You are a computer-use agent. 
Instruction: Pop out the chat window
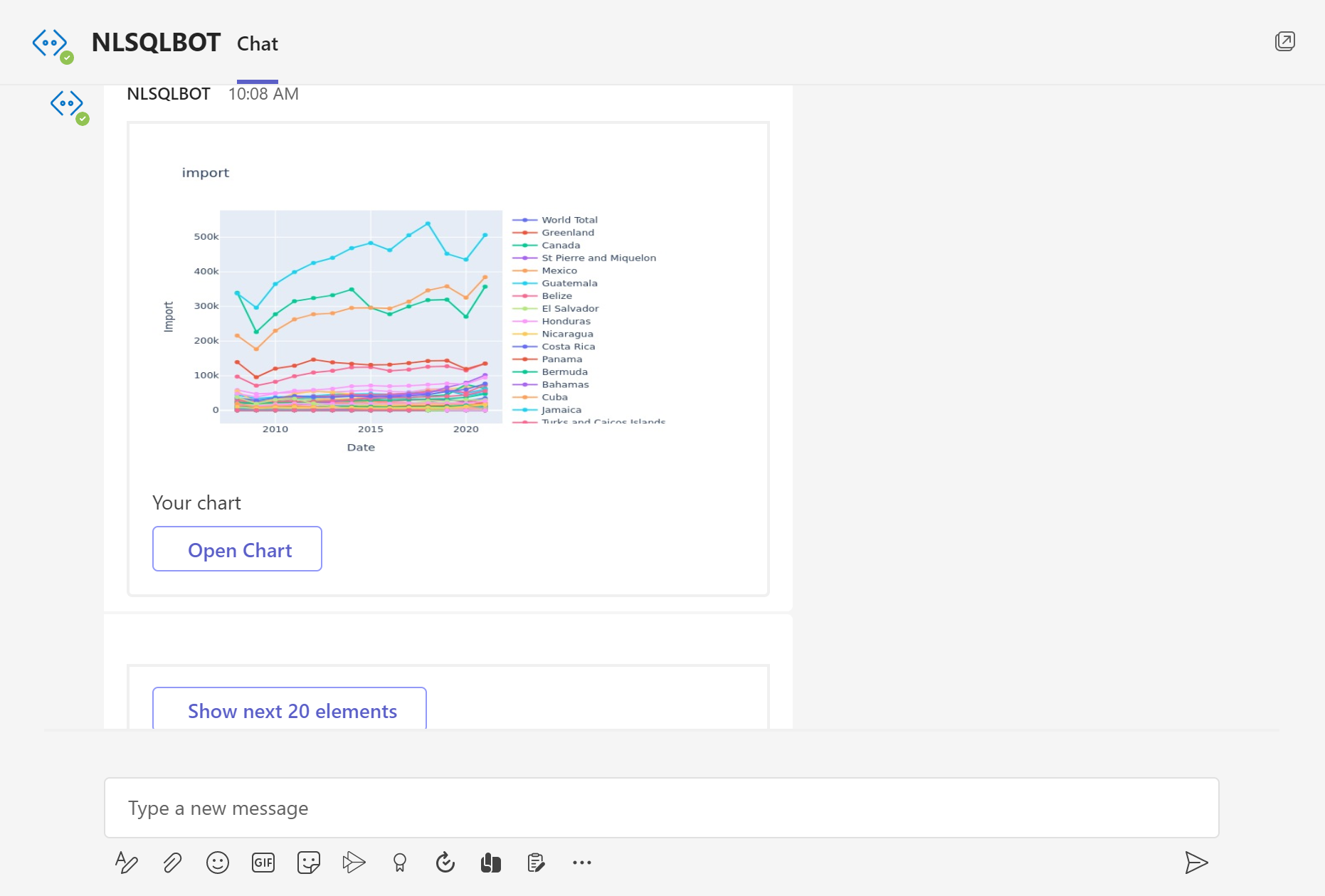1285,41
